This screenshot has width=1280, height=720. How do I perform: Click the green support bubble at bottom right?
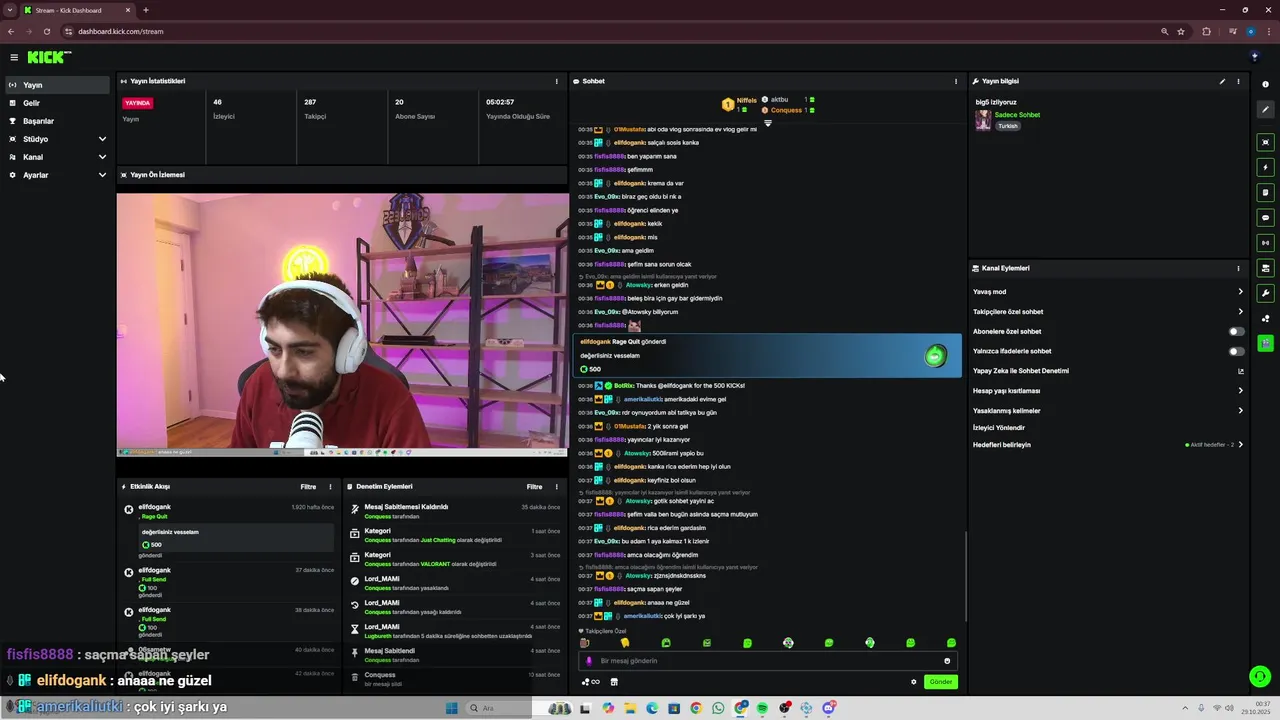pyautogui.click(x=1260, y=677)
